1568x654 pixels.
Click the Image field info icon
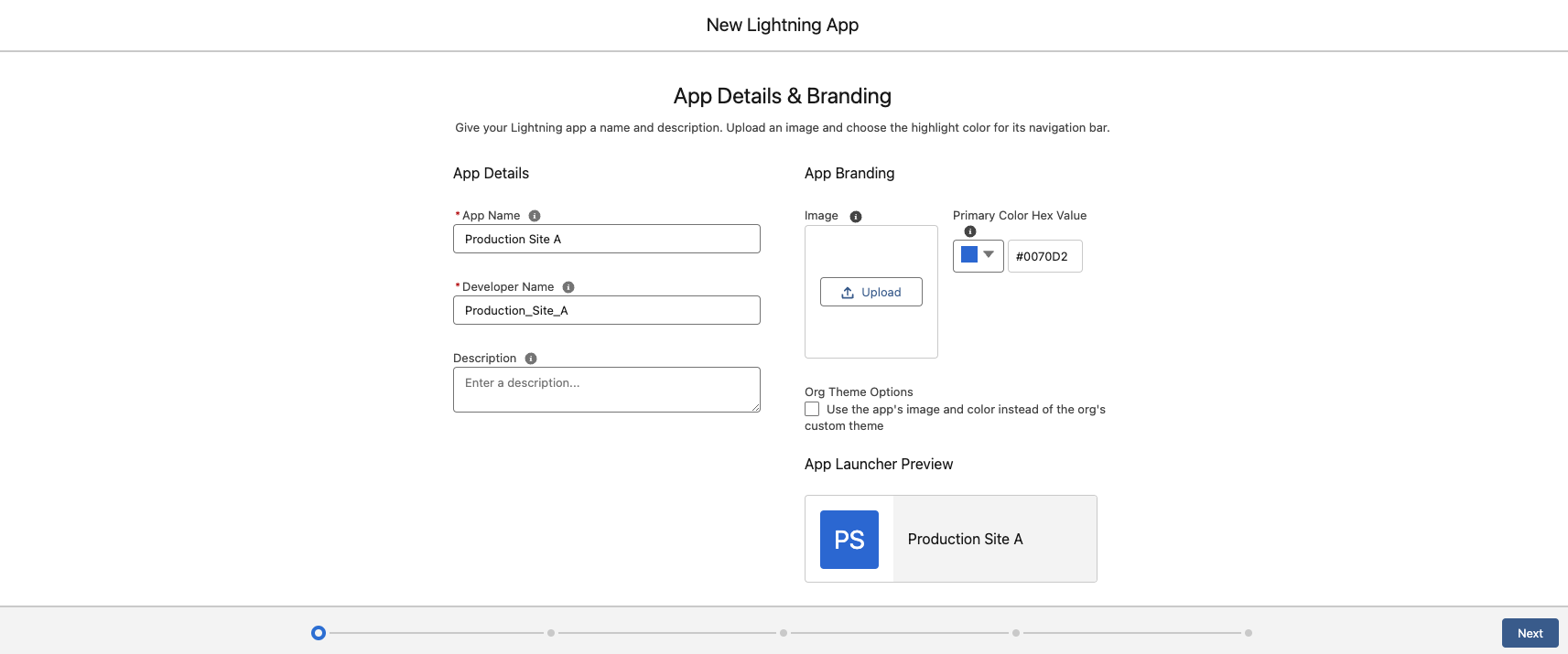(x=856, y=217)
